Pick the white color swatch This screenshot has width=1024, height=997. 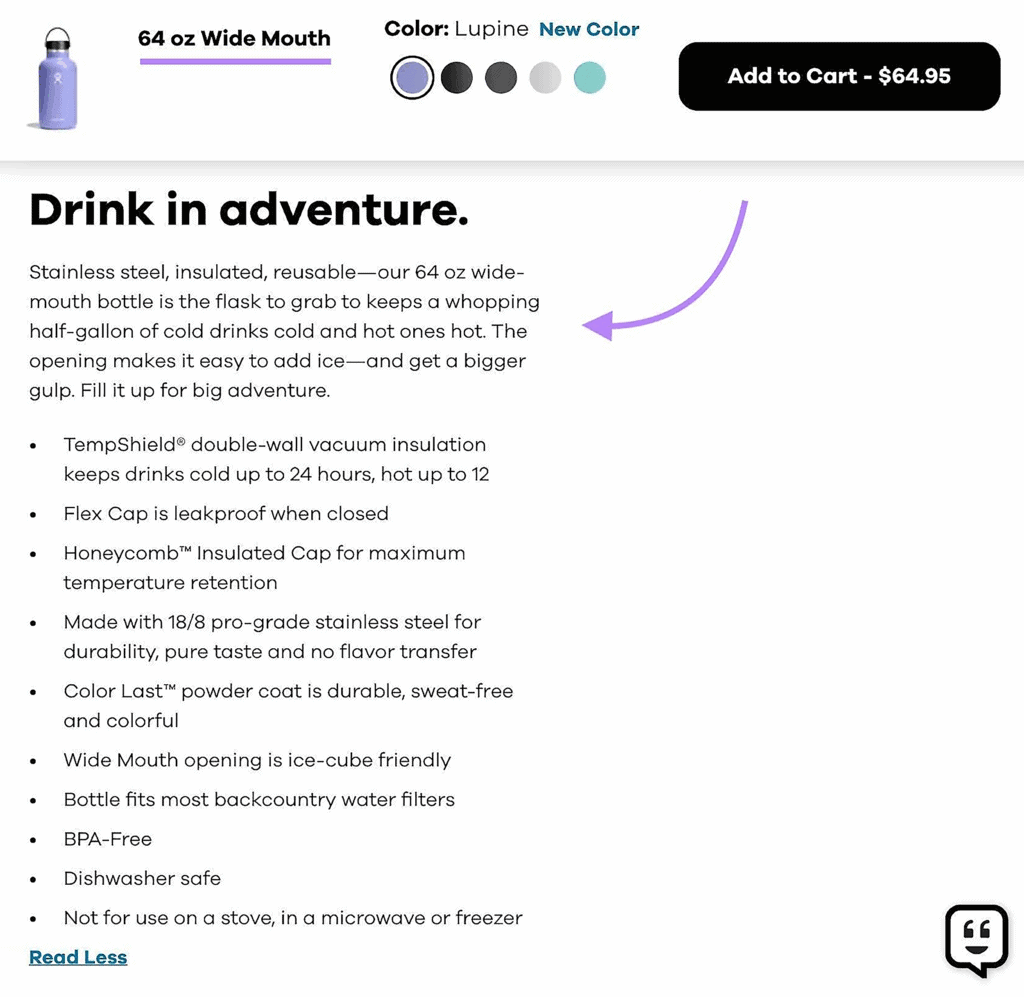(545, 77)
